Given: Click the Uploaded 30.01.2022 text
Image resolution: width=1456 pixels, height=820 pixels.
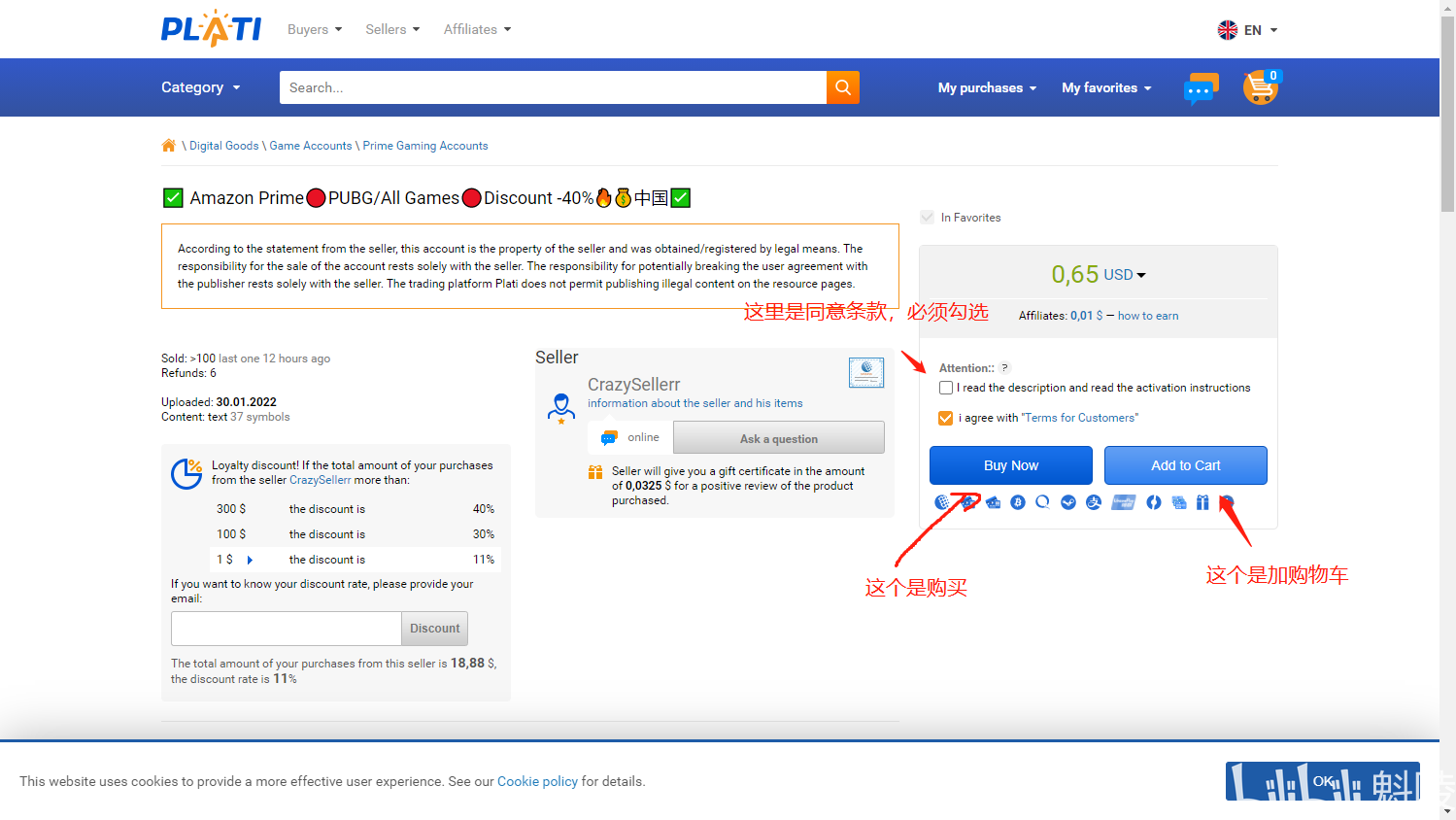Looking at the screenshot, I should pos(219,402).
